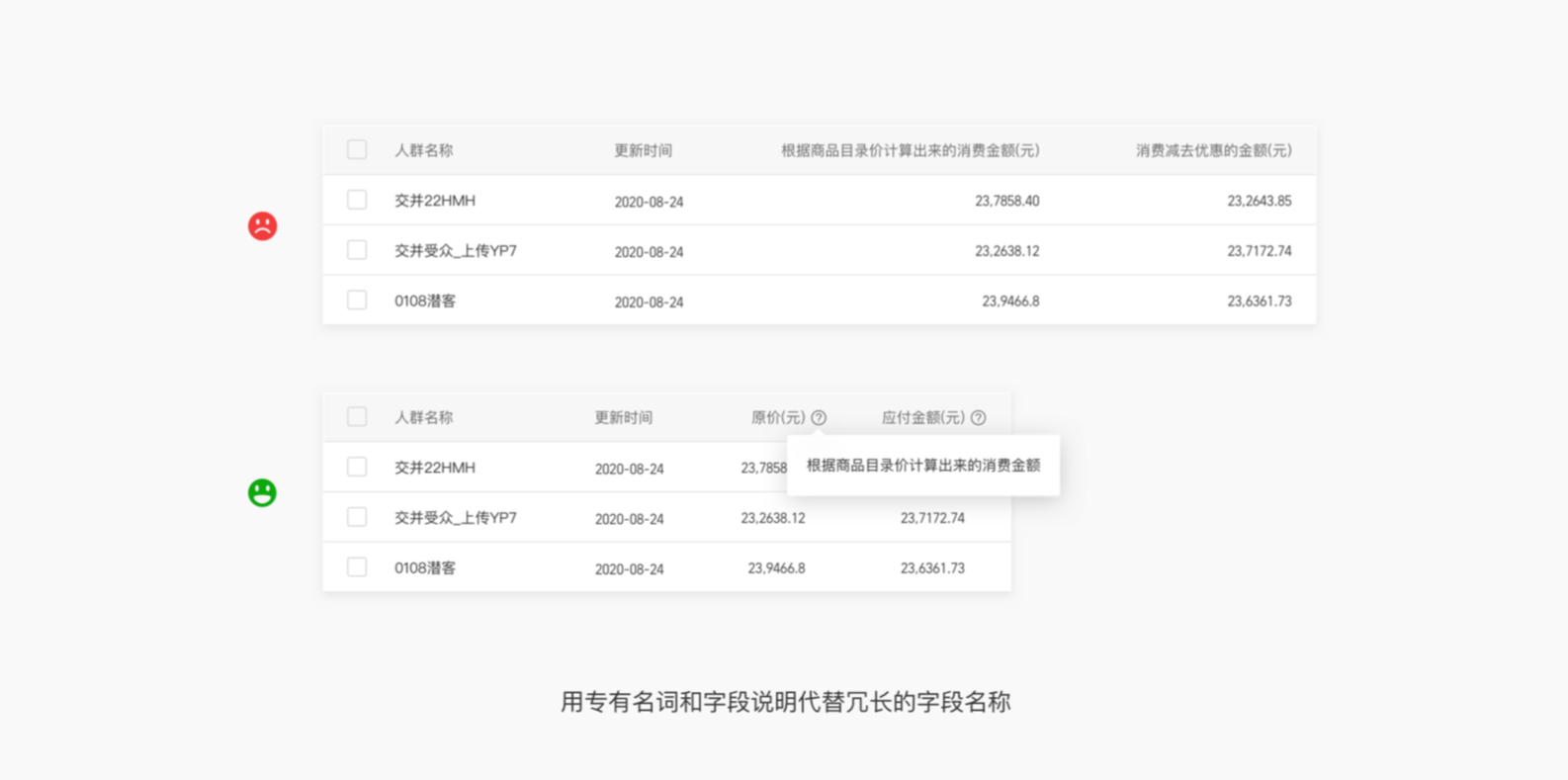Click value 23,7172.74 in upper table

pyautogui.click(x=1260, y=251)
